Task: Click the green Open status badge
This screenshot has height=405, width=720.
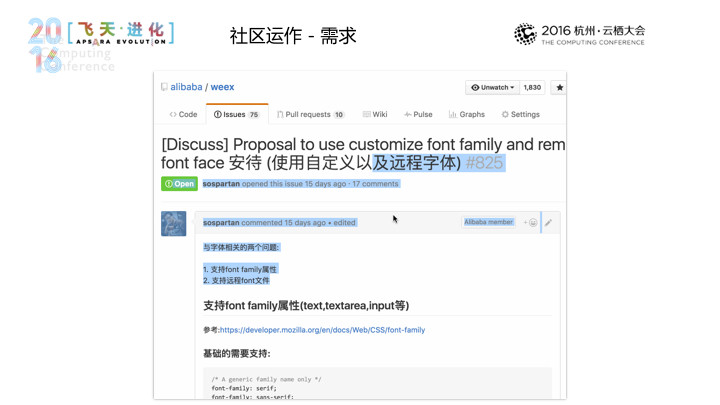Action: click(x=179, y=184)
